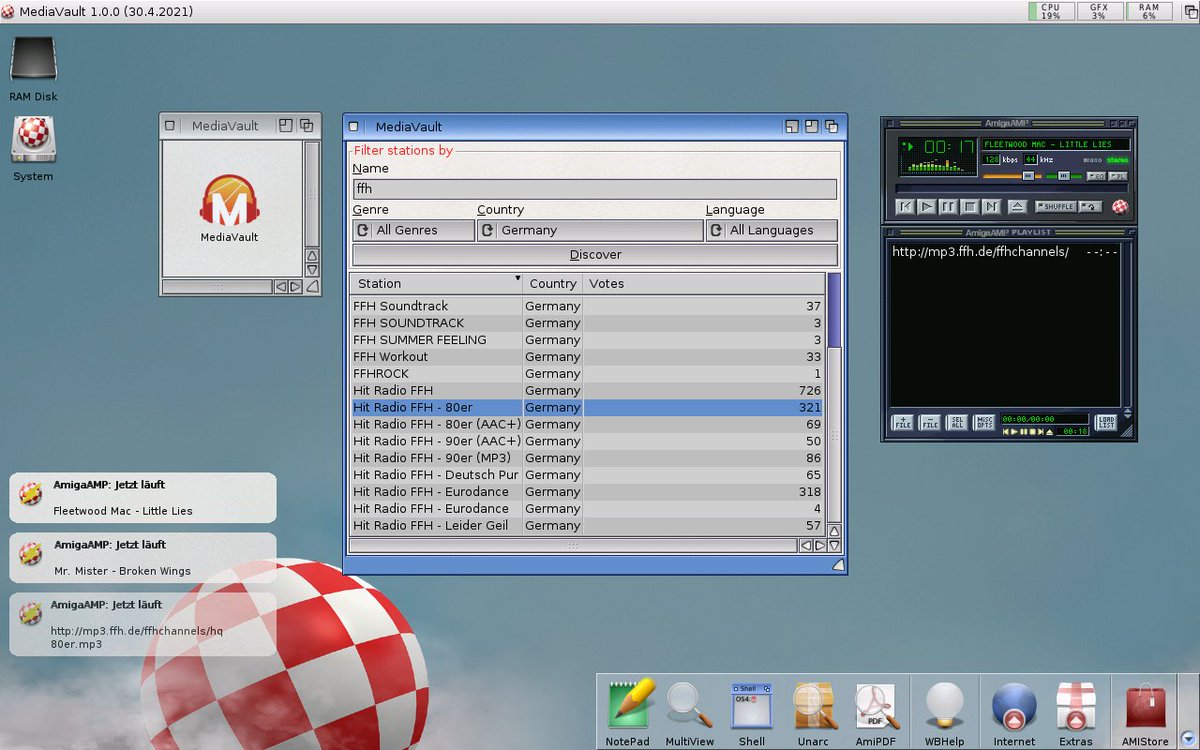Click the station list right scroll arrow
Image resolution: width=1200 pixels, height=750 pixels.
(820, 546)
